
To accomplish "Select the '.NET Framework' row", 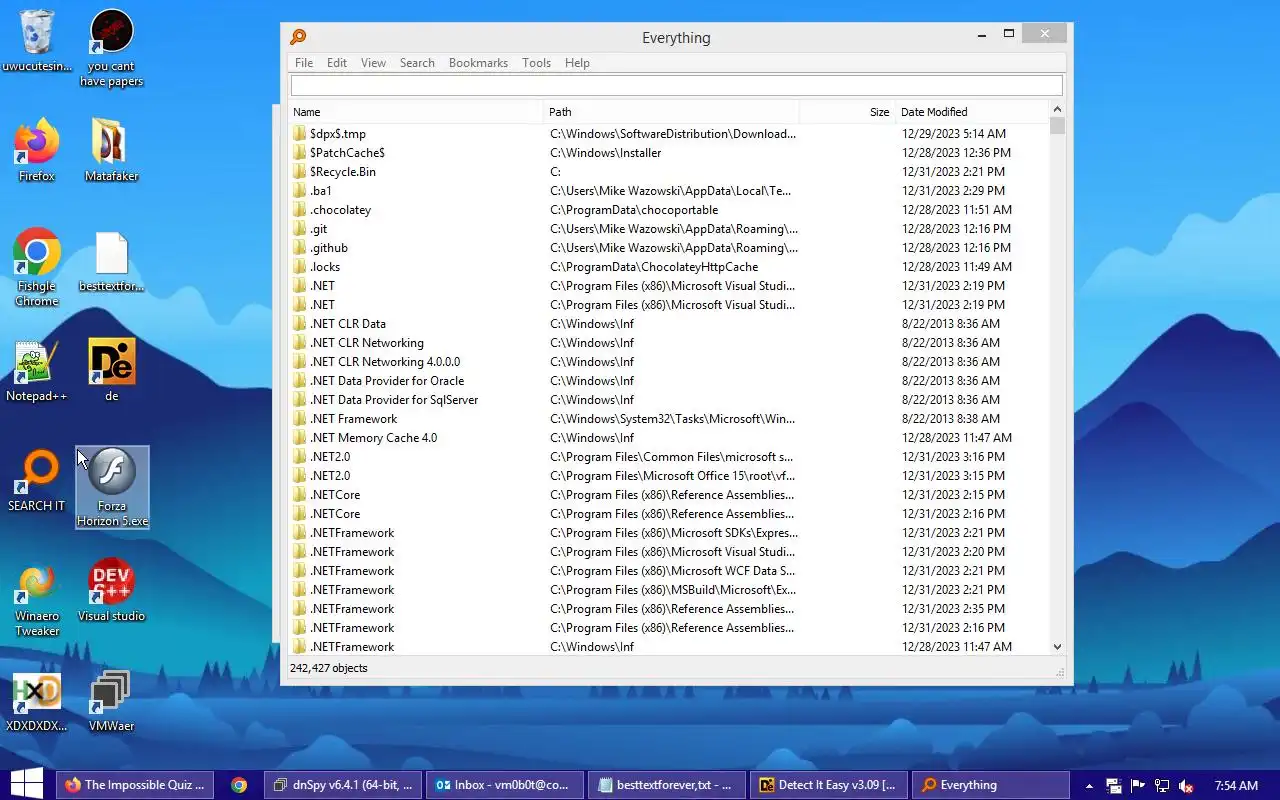I will (x=670, y=418).
